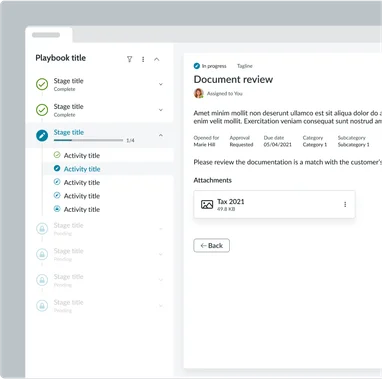Expand the second complete Stage title
This screenshot has height=379, width=382.
coord(161,110)
